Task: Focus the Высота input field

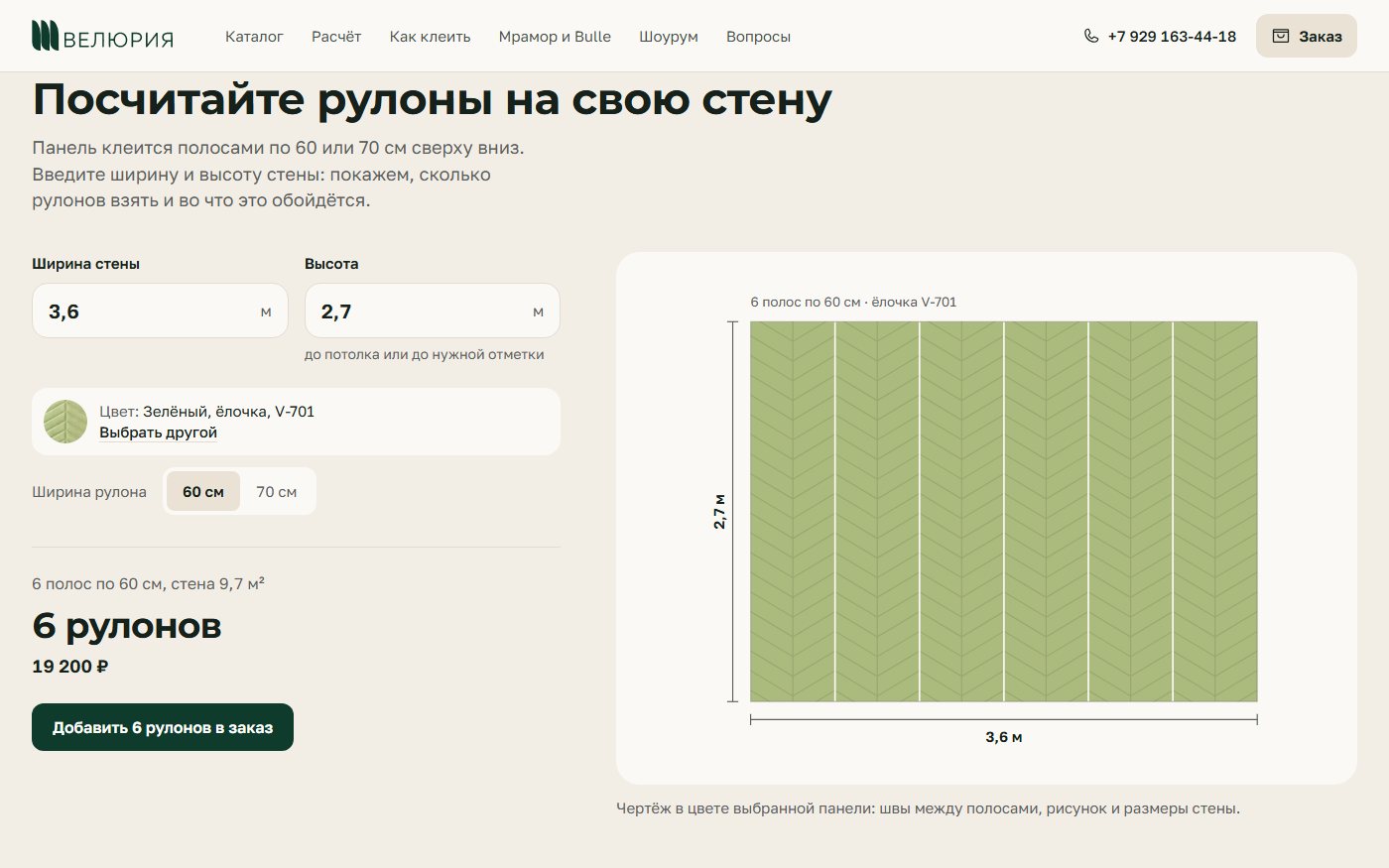Action: [x=432, y=310]
